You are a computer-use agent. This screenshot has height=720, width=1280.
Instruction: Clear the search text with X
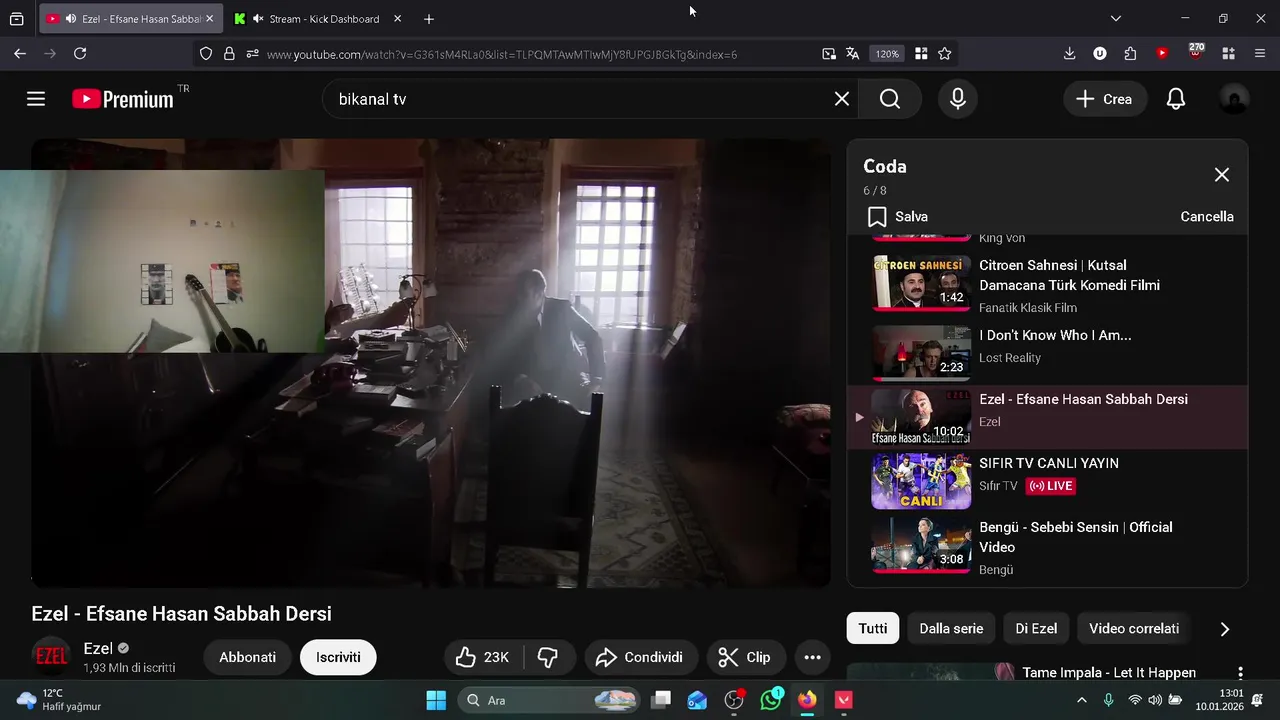(x=842, y=99)
